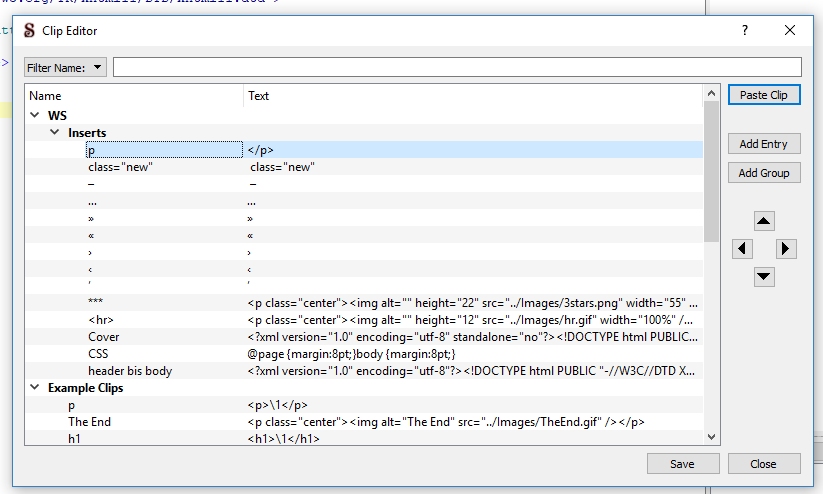
Task: Select the Cover clip entry
Action: pos(104,337)
